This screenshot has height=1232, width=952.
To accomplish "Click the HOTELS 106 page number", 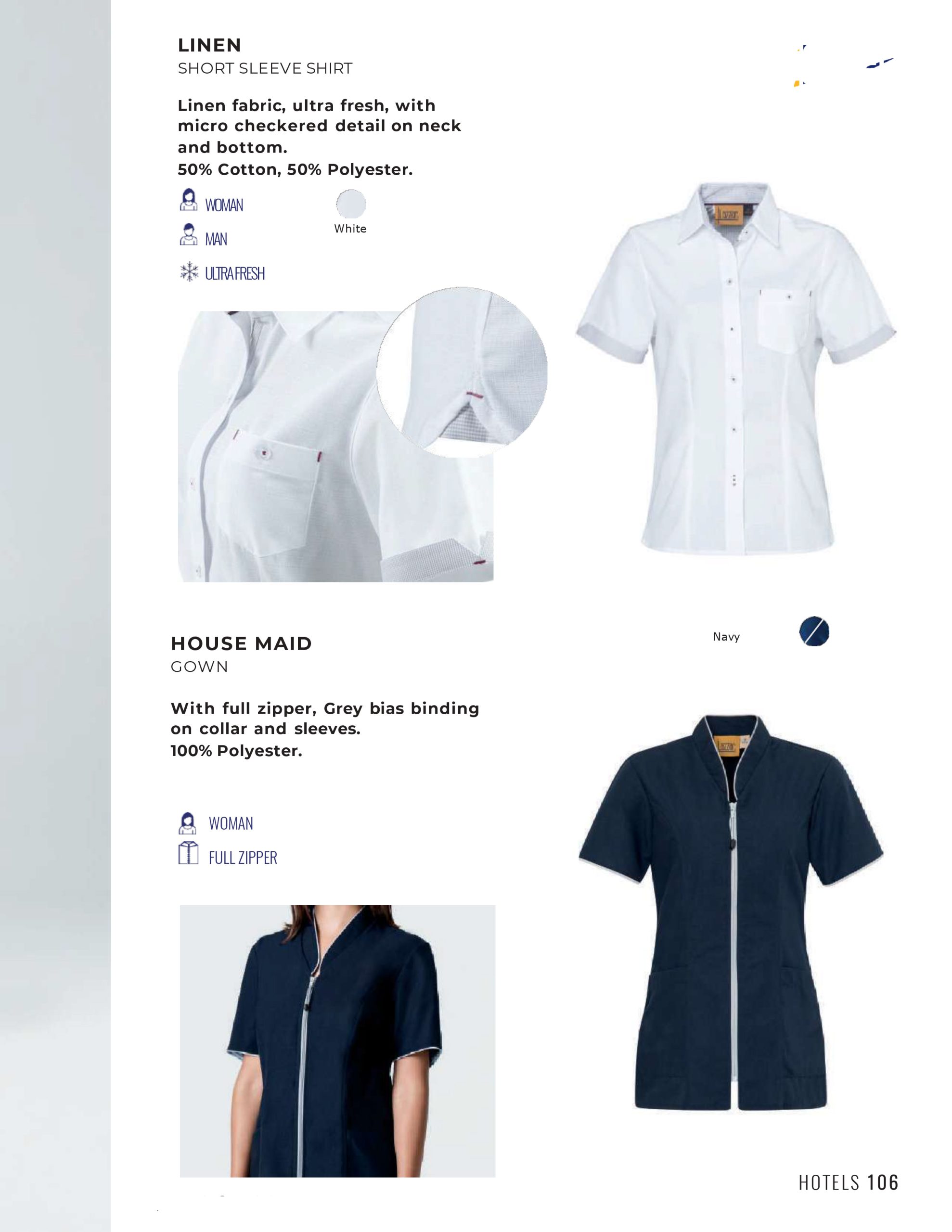I will pos(848,1182).
